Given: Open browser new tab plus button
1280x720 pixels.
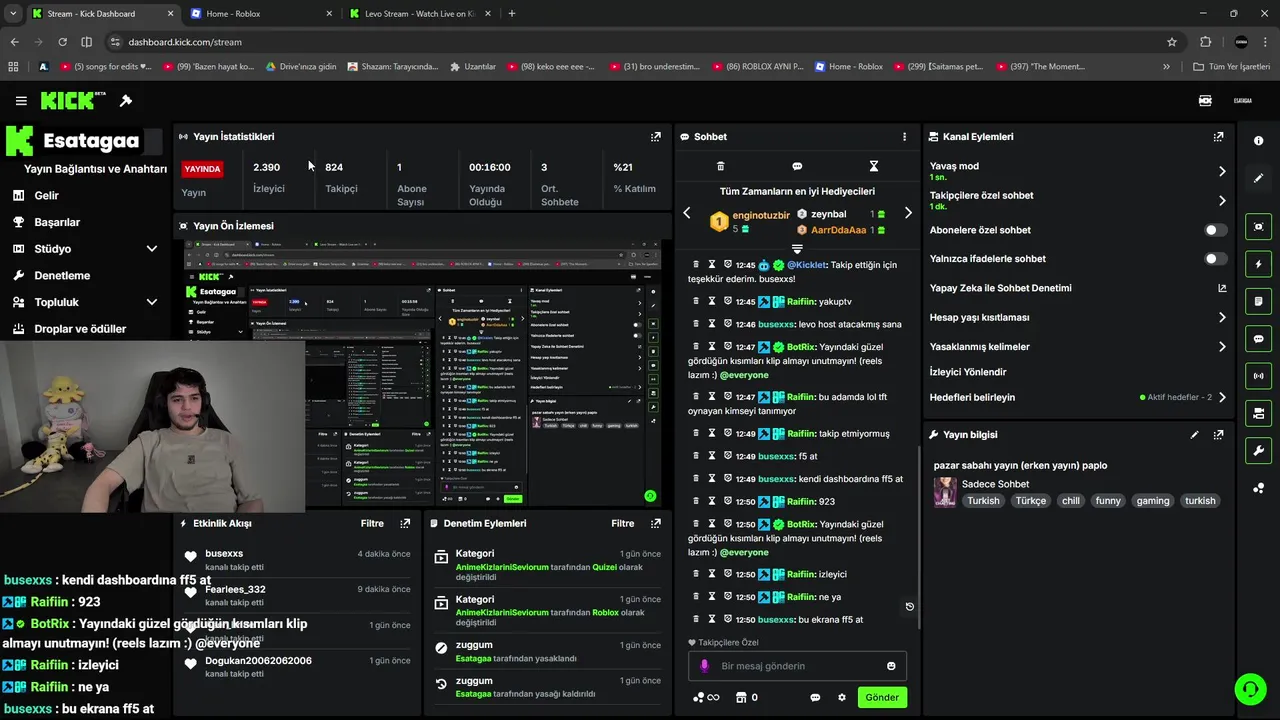Looking at the screenshot, I should click(512, 14).
